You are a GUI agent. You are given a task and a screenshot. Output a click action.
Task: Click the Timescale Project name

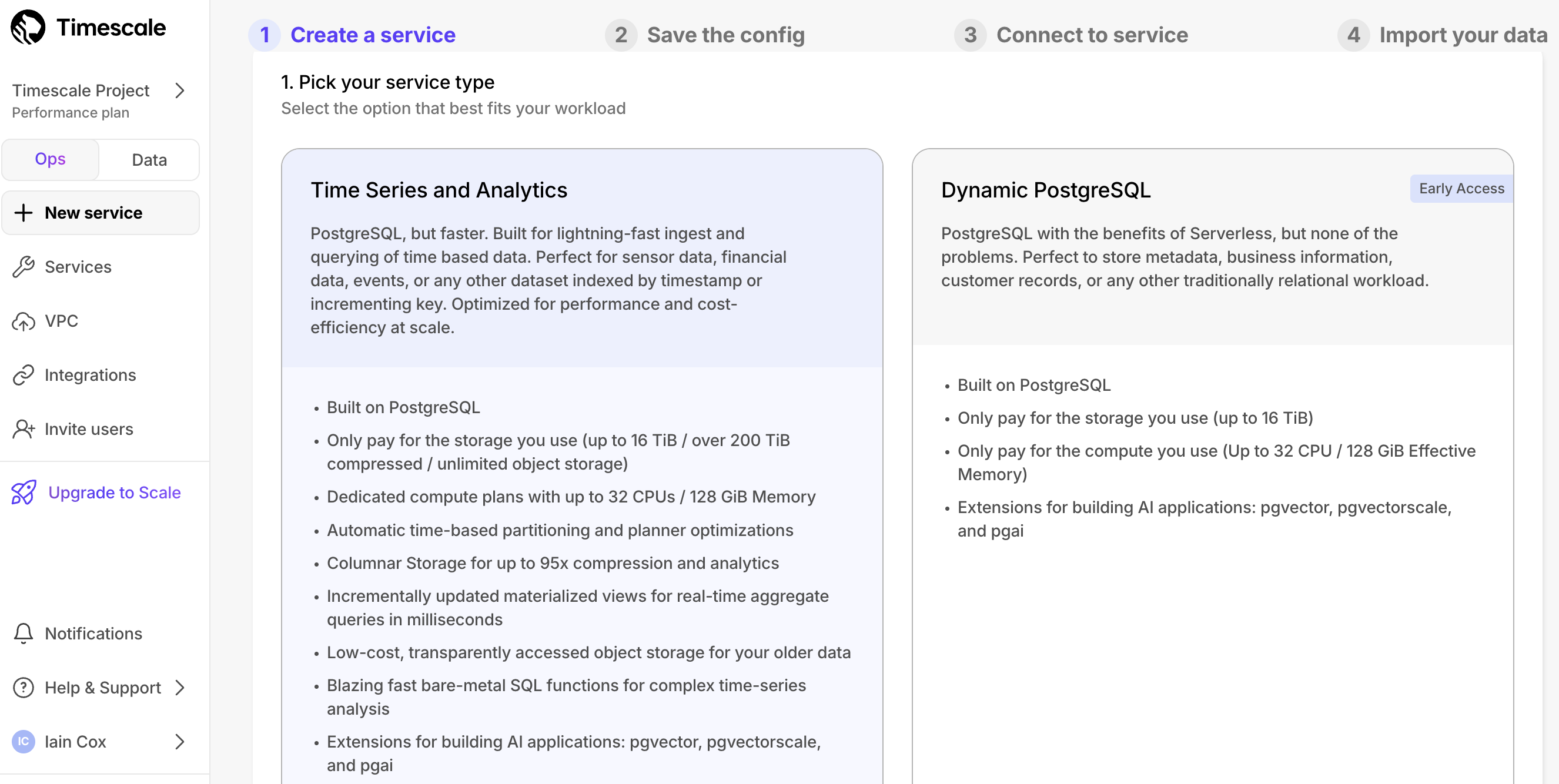pos(81,91)
